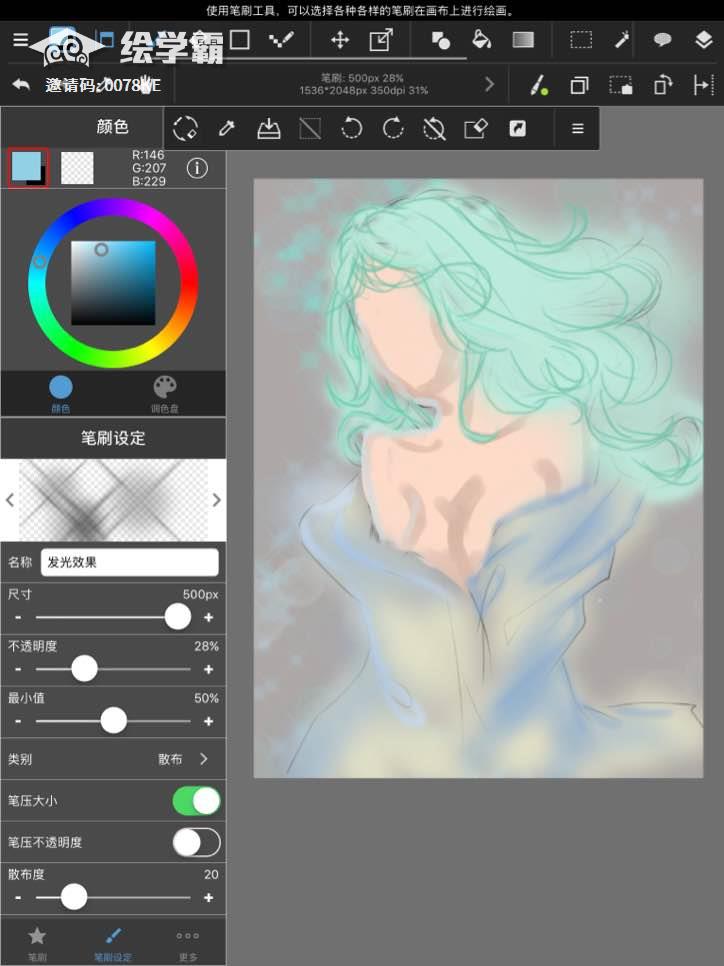Select the transparent color swatch
The width and height of the screenshot is (724, 966).
[77, 168]
